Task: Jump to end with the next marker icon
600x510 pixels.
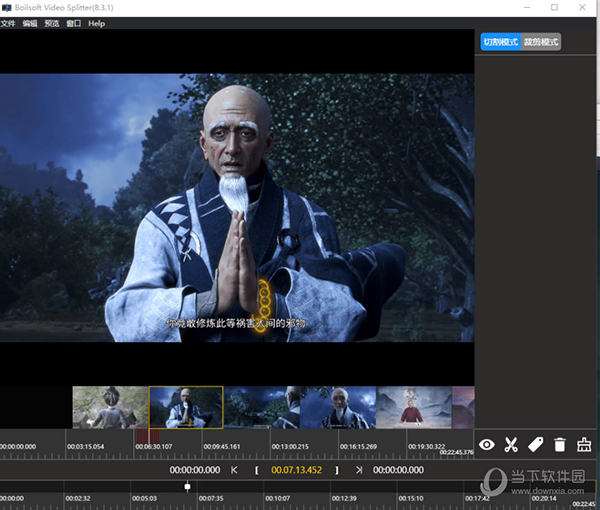Action: (x=359, y=470)
